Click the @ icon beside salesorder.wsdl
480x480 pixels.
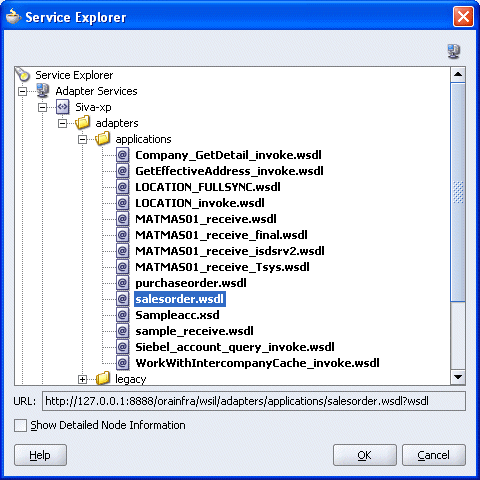[x=122, y=299]
